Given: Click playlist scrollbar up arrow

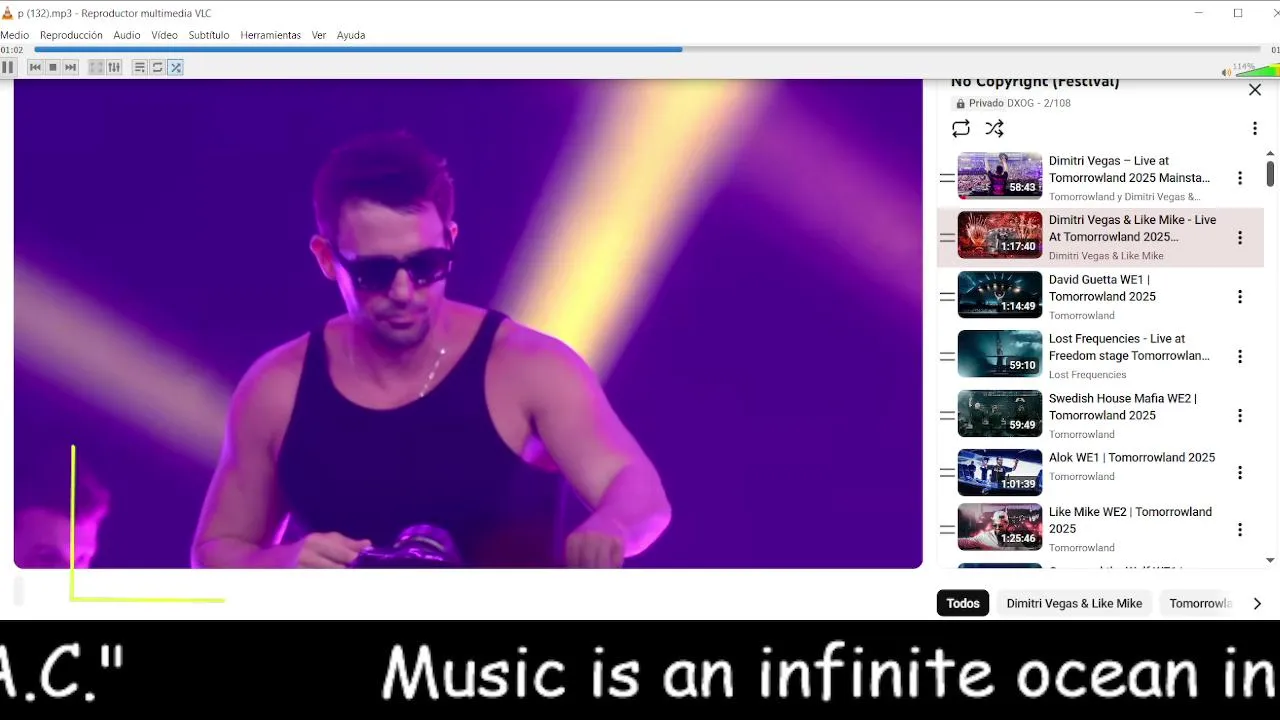Looking at the screenshot, I should tap(1270, 153).
